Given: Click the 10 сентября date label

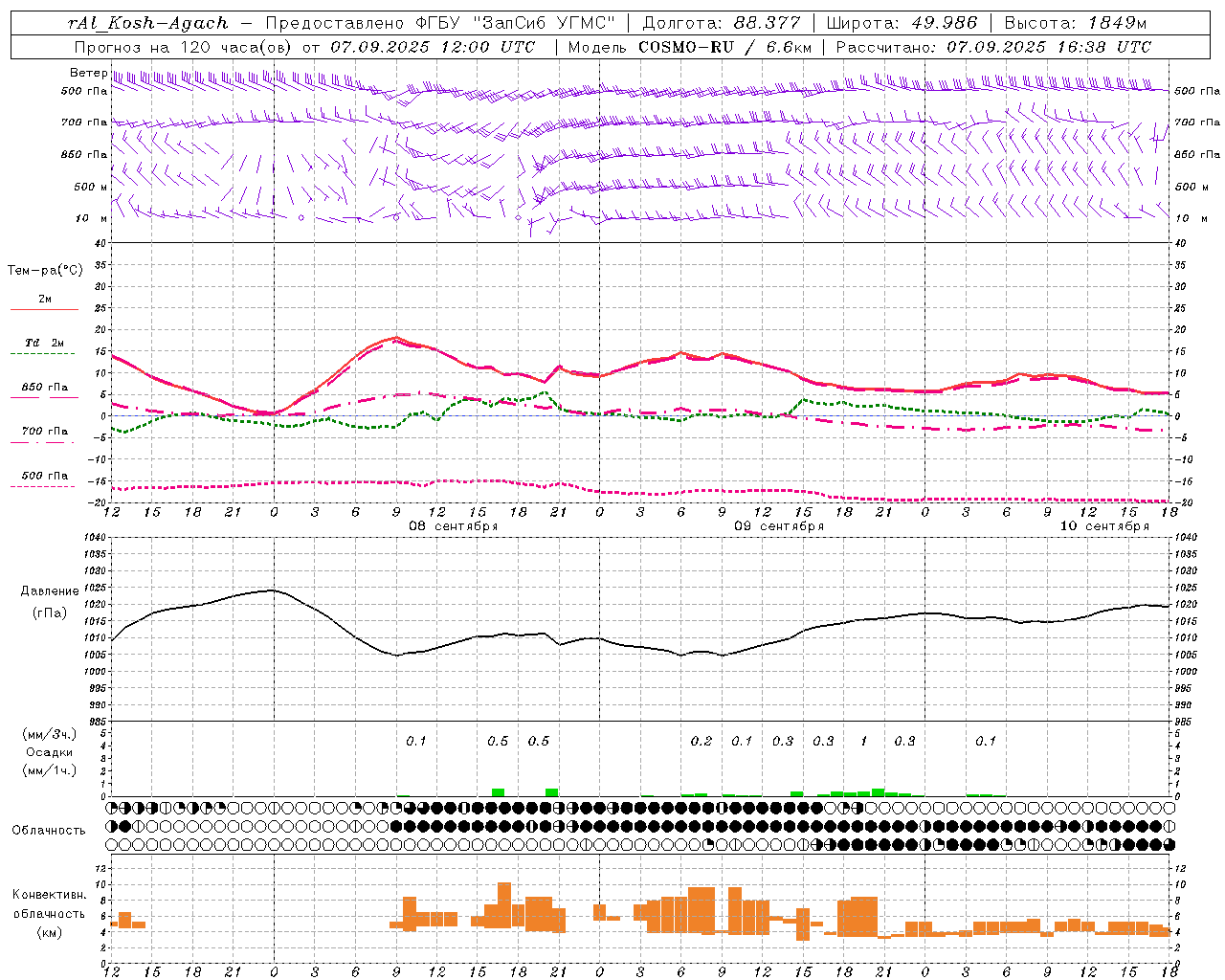Looking at the screenshot, I should click(1104, 526).
